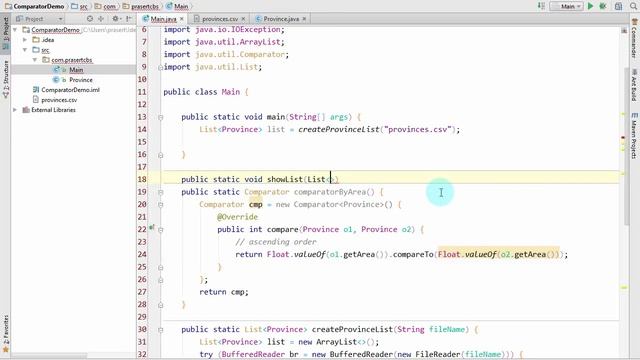Fold the import block at line 9
Image resolution: width=640 pixels, height=360 pixels.
coord(160,68)
